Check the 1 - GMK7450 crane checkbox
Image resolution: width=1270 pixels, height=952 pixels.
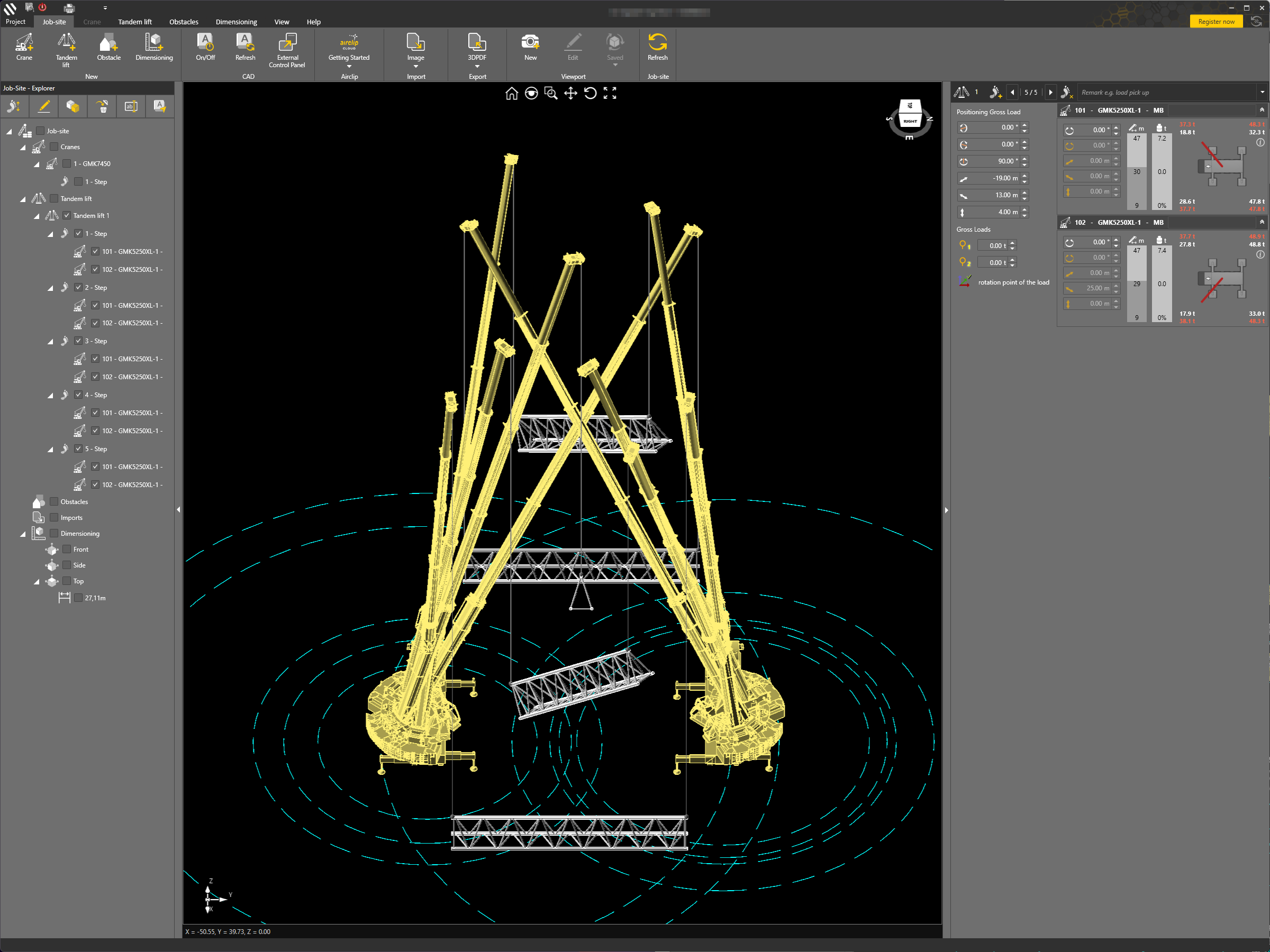[67, 163]
